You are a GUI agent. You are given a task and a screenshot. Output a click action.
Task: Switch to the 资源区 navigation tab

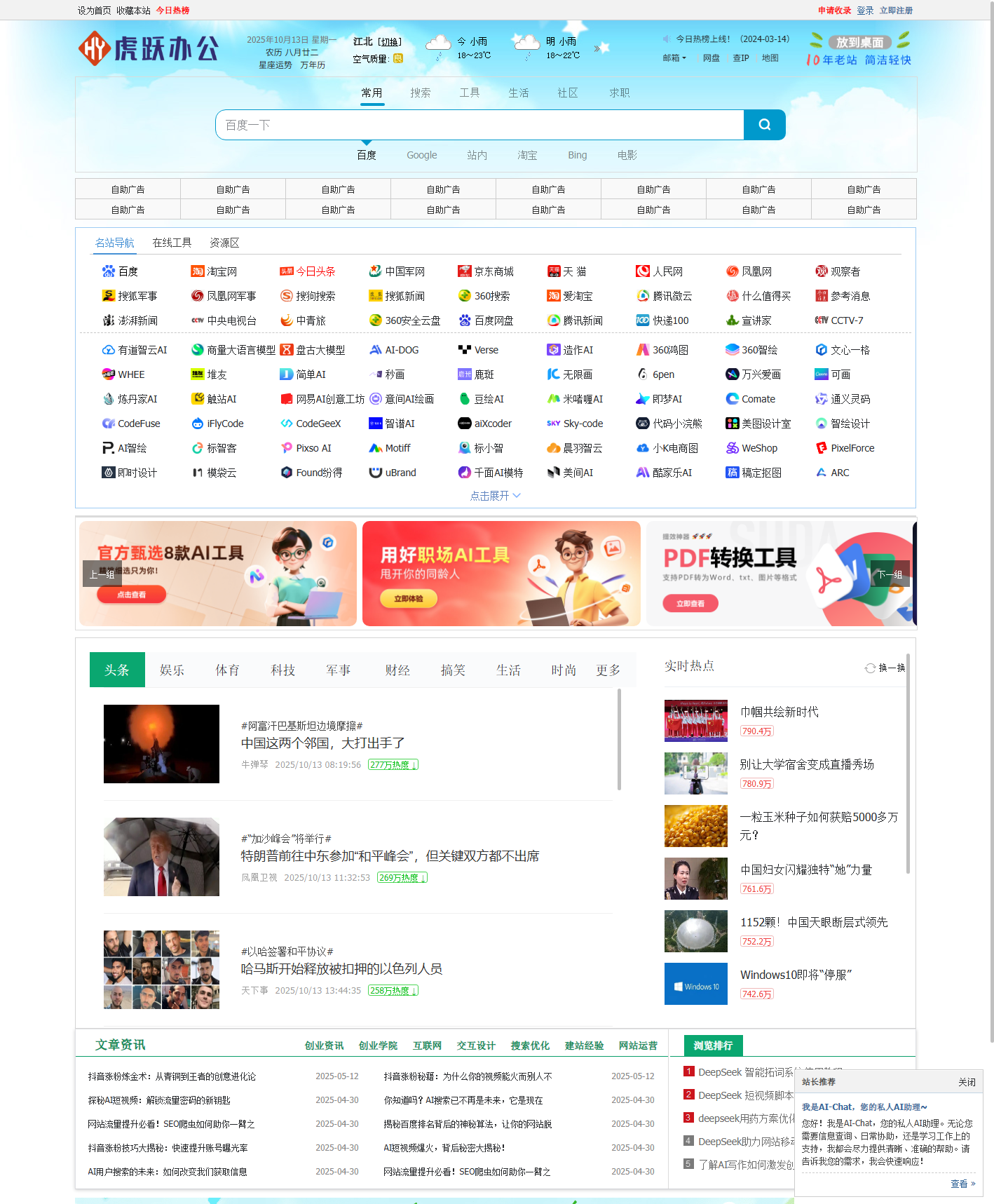click(224, 243)
